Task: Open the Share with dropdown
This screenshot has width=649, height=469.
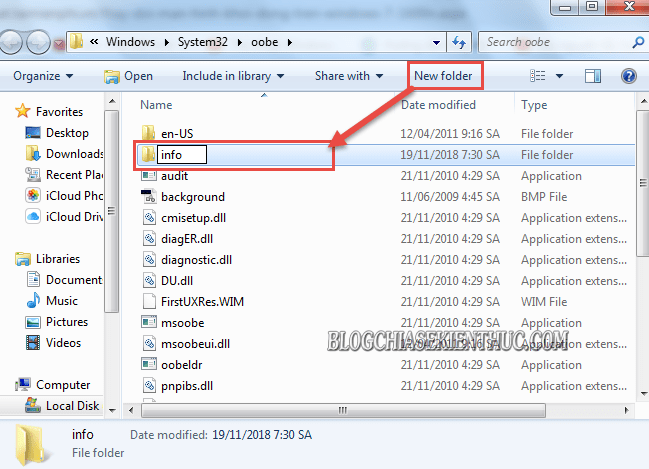Action: 349,76
